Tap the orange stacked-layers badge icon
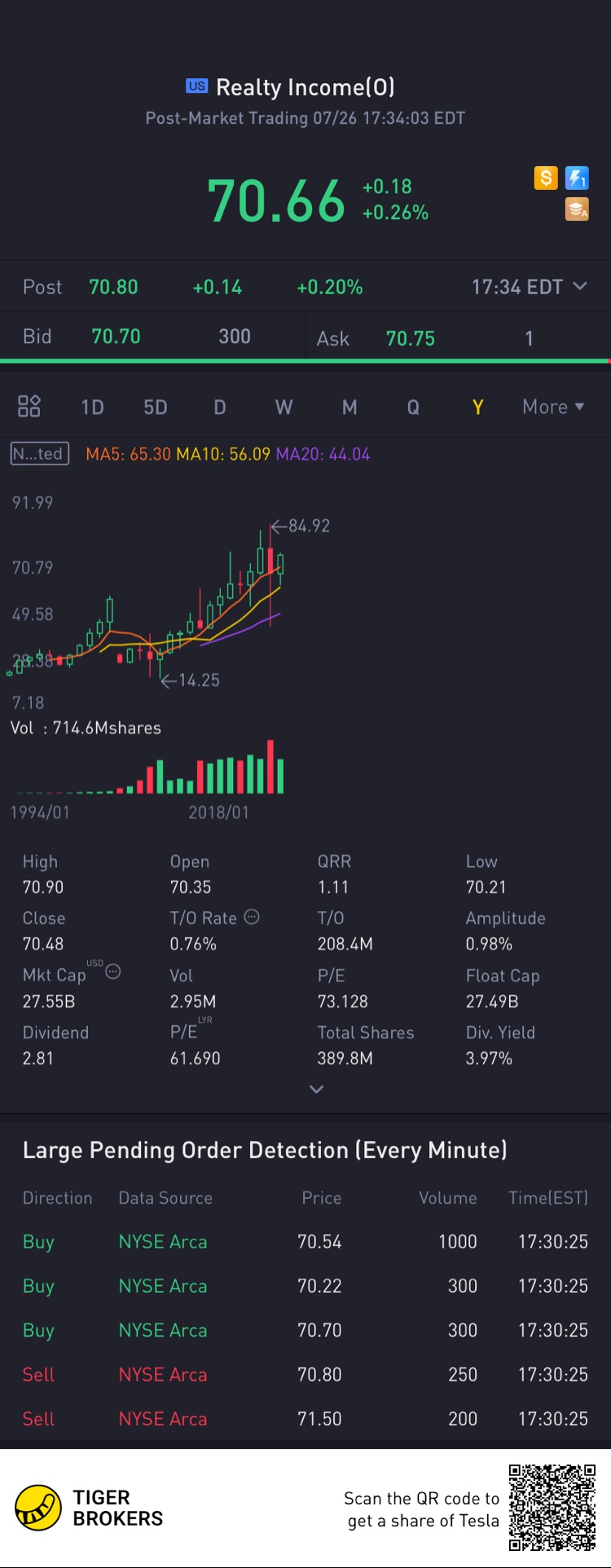611x1568 pixels. tap(577, 209)
